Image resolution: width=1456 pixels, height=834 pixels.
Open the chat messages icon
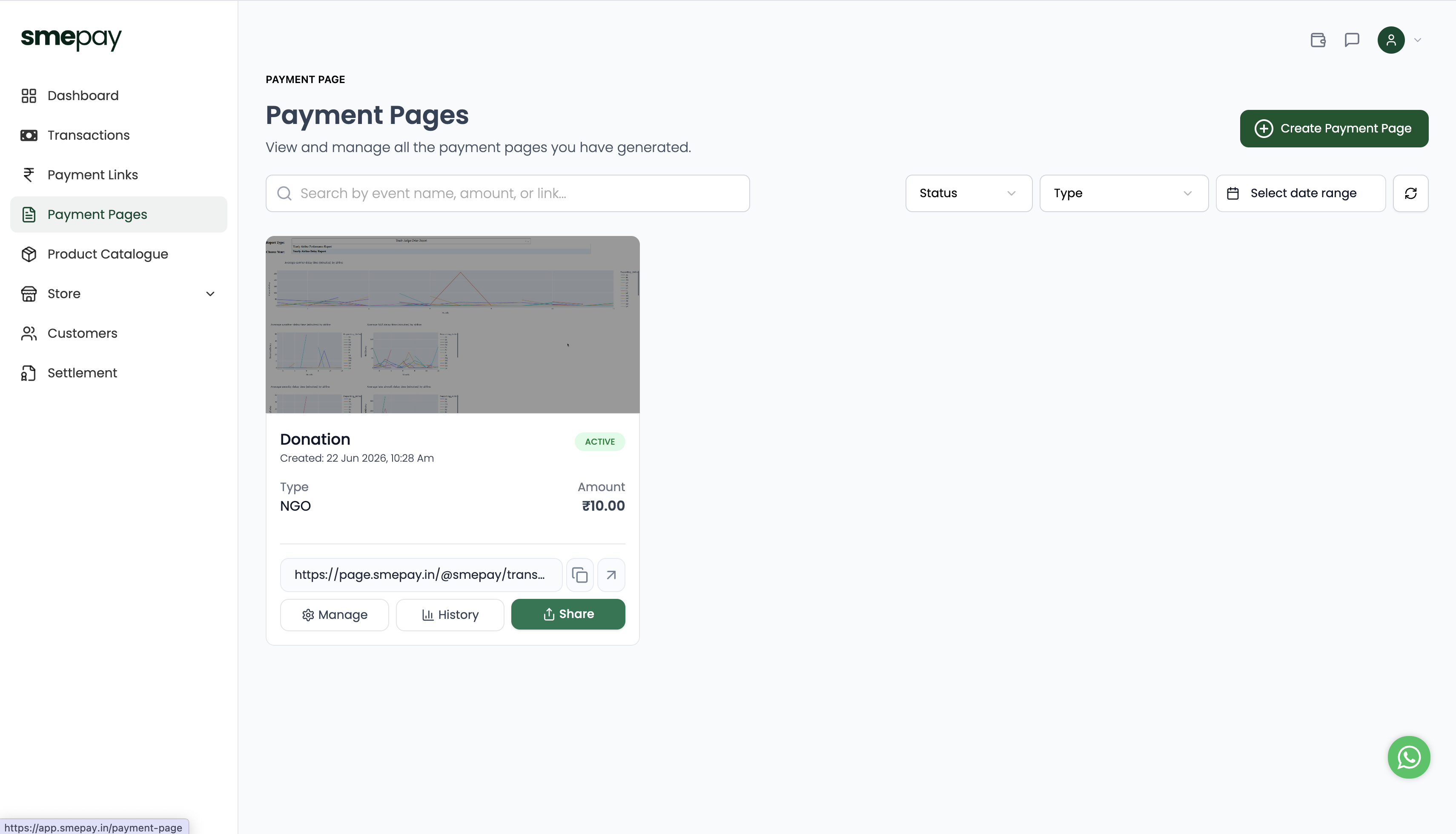(x=1352, y=40)
